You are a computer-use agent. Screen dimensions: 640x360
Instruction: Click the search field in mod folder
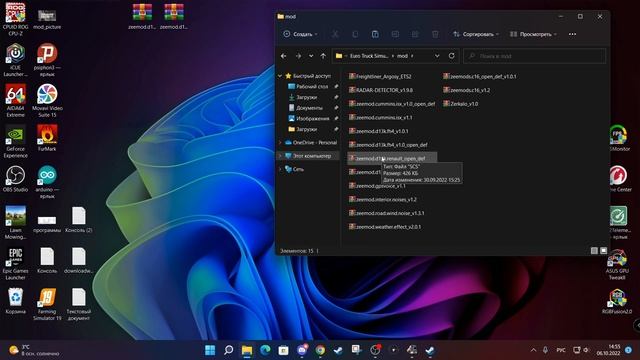coord(535,56)
